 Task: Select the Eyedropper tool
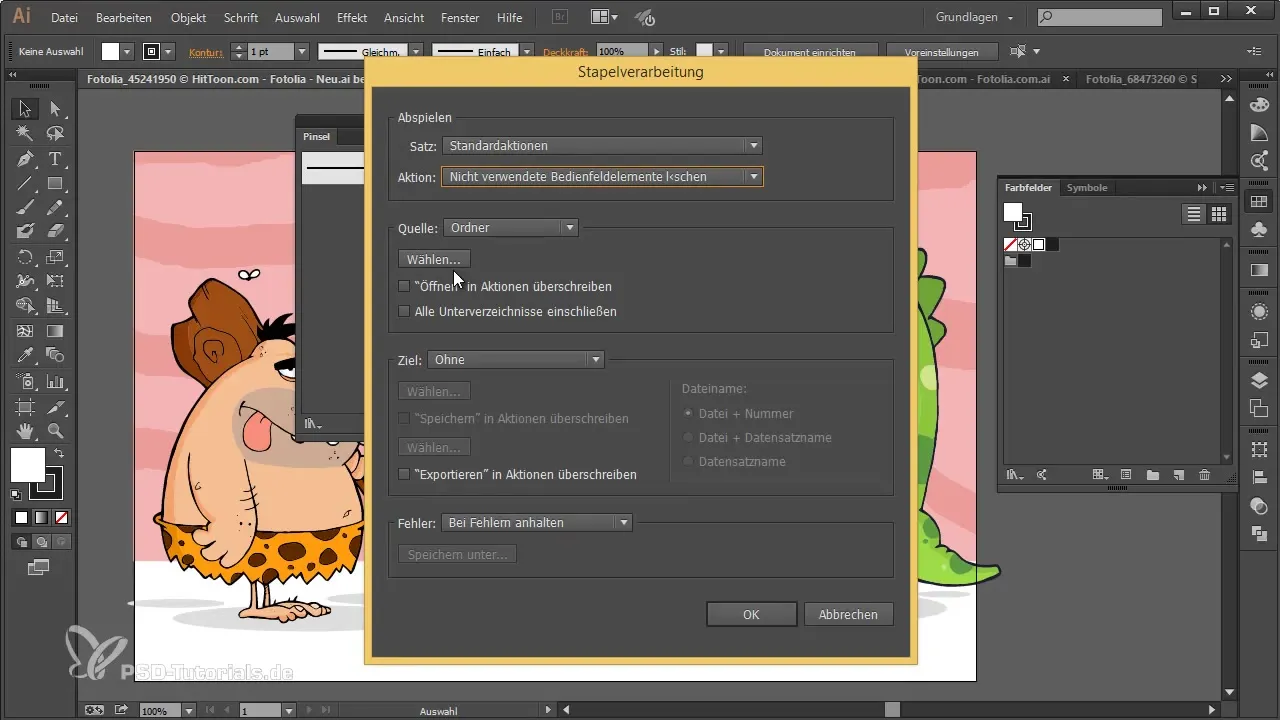(26, 355)
